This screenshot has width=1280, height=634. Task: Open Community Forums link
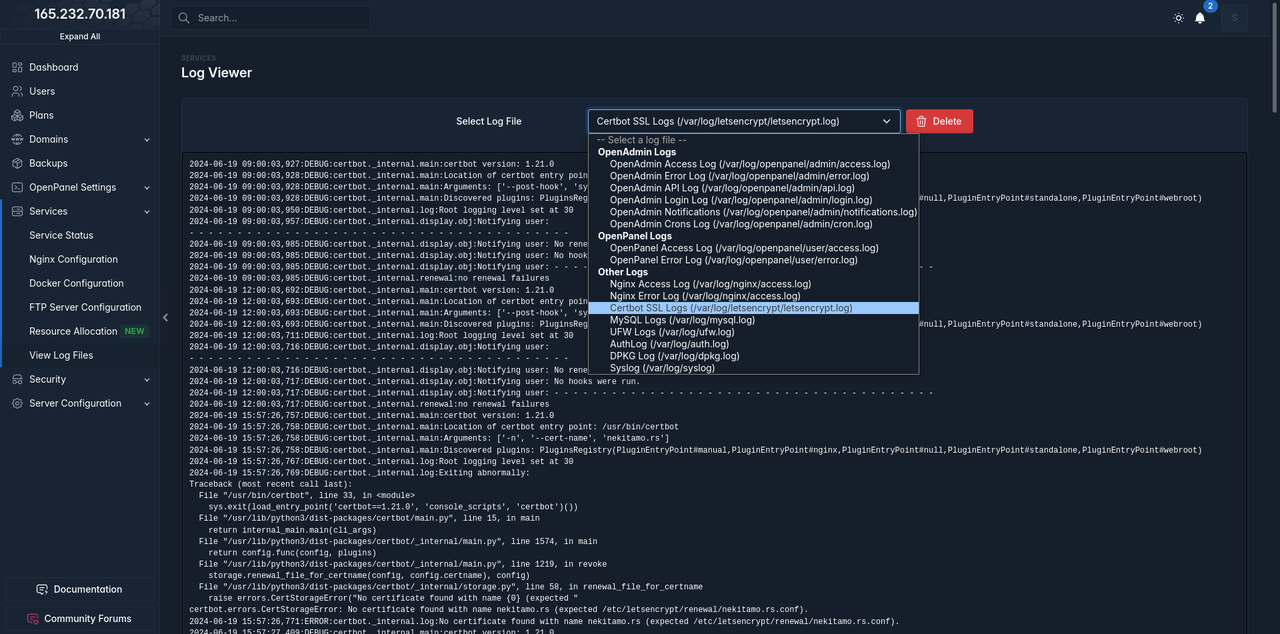click(80, 618)
